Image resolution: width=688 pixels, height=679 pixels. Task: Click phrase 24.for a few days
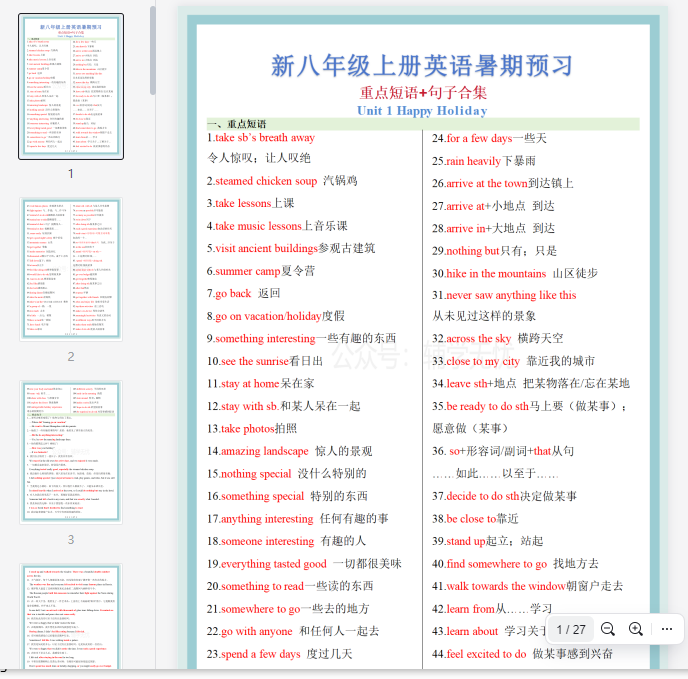[x=472, y=138]
